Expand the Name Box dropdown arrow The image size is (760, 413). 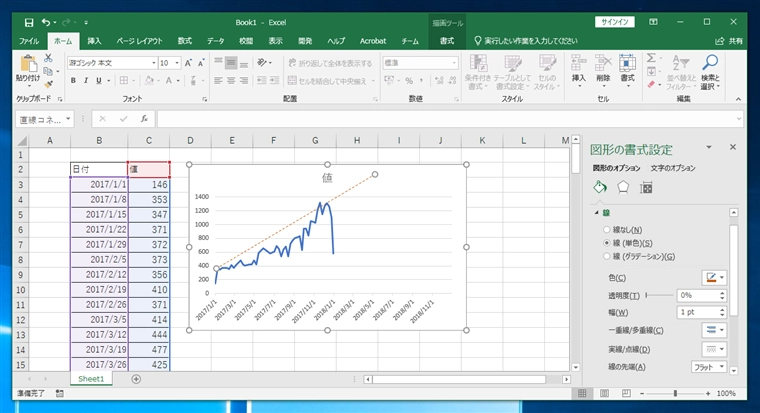pyautogui.click(x=68, y=119)
